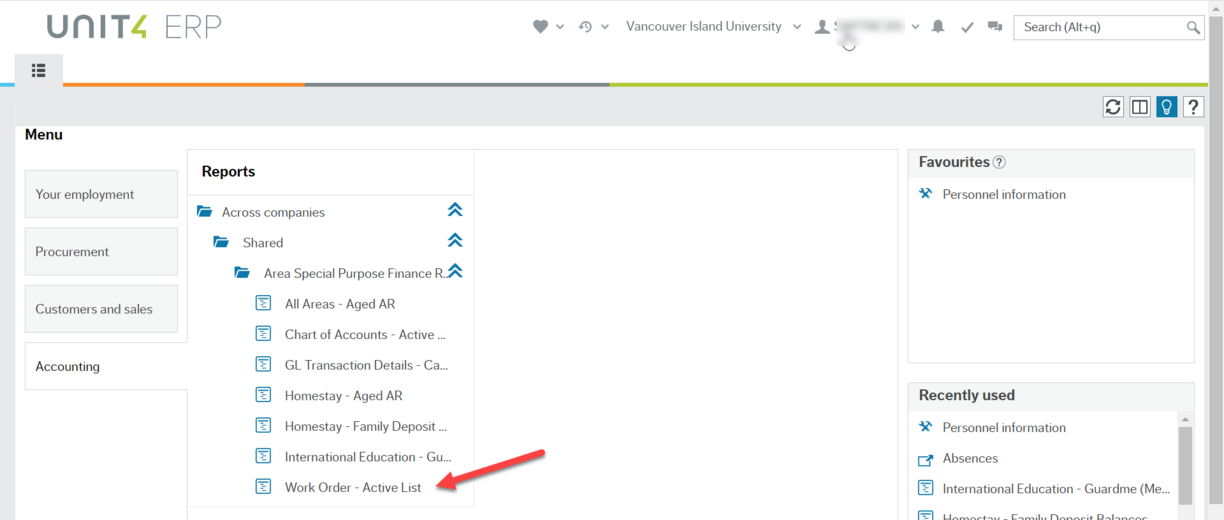Viewport: 1224px width, 520px height.
Task: Open Chart of Accounts - Active report
Action: pos(365,335)
